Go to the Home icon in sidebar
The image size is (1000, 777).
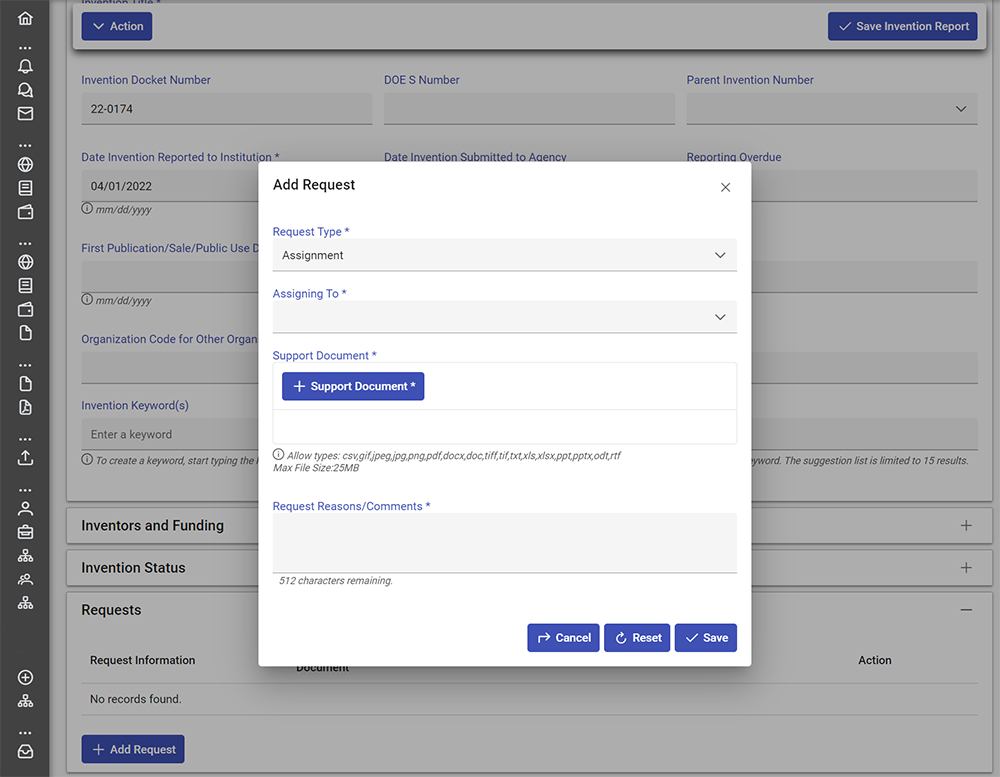25,18
